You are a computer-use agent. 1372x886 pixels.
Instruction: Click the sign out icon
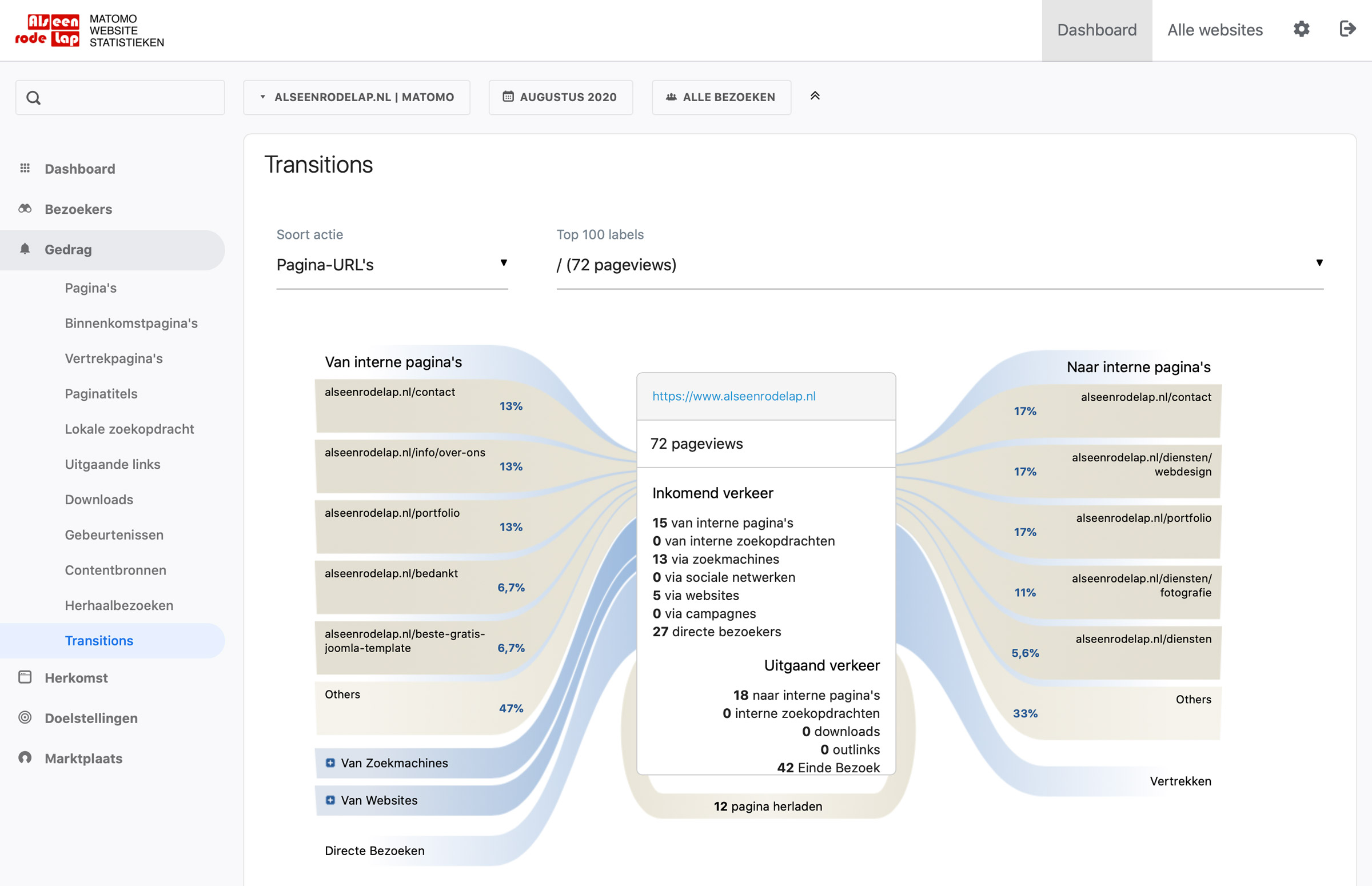pos(1347,29)
